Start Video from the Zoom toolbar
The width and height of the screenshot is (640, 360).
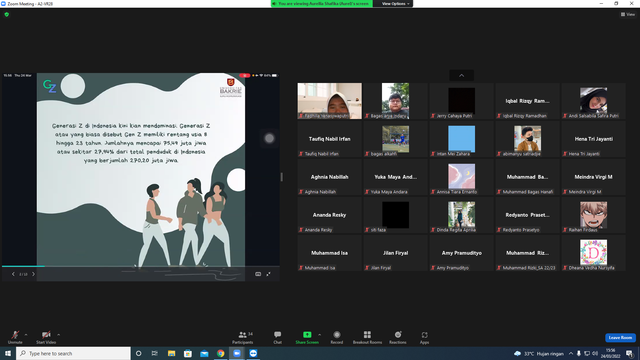click(x=46, y=337)
